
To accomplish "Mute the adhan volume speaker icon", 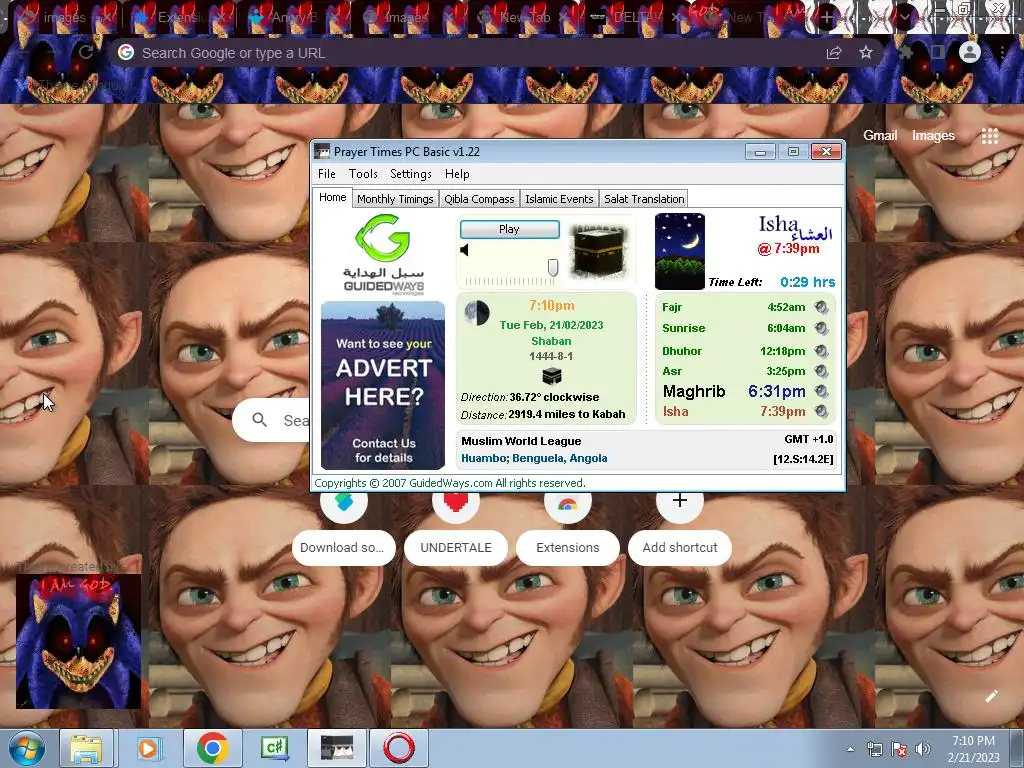I will 464,249.
